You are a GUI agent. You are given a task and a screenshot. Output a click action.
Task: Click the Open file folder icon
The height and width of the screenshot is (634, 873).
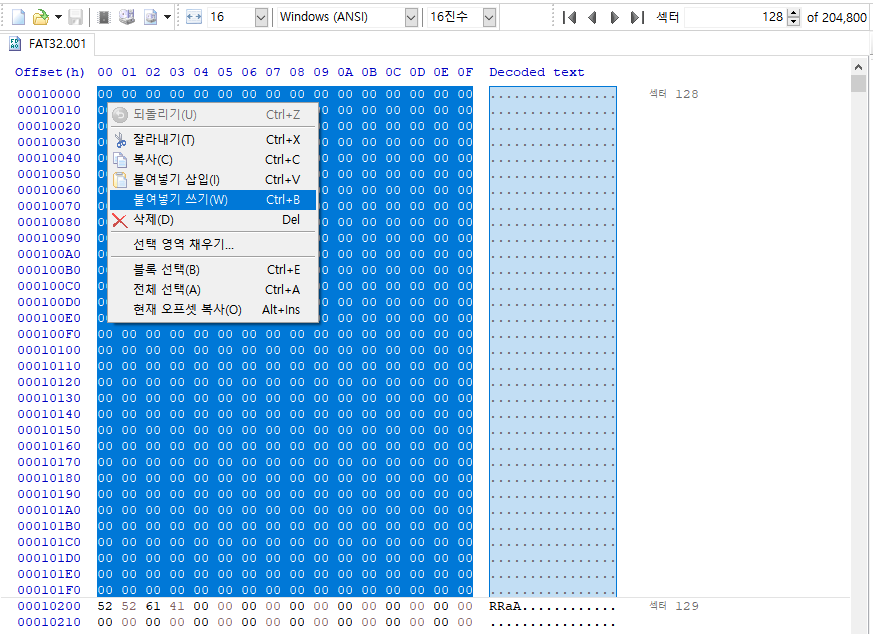tap(41, 17)
